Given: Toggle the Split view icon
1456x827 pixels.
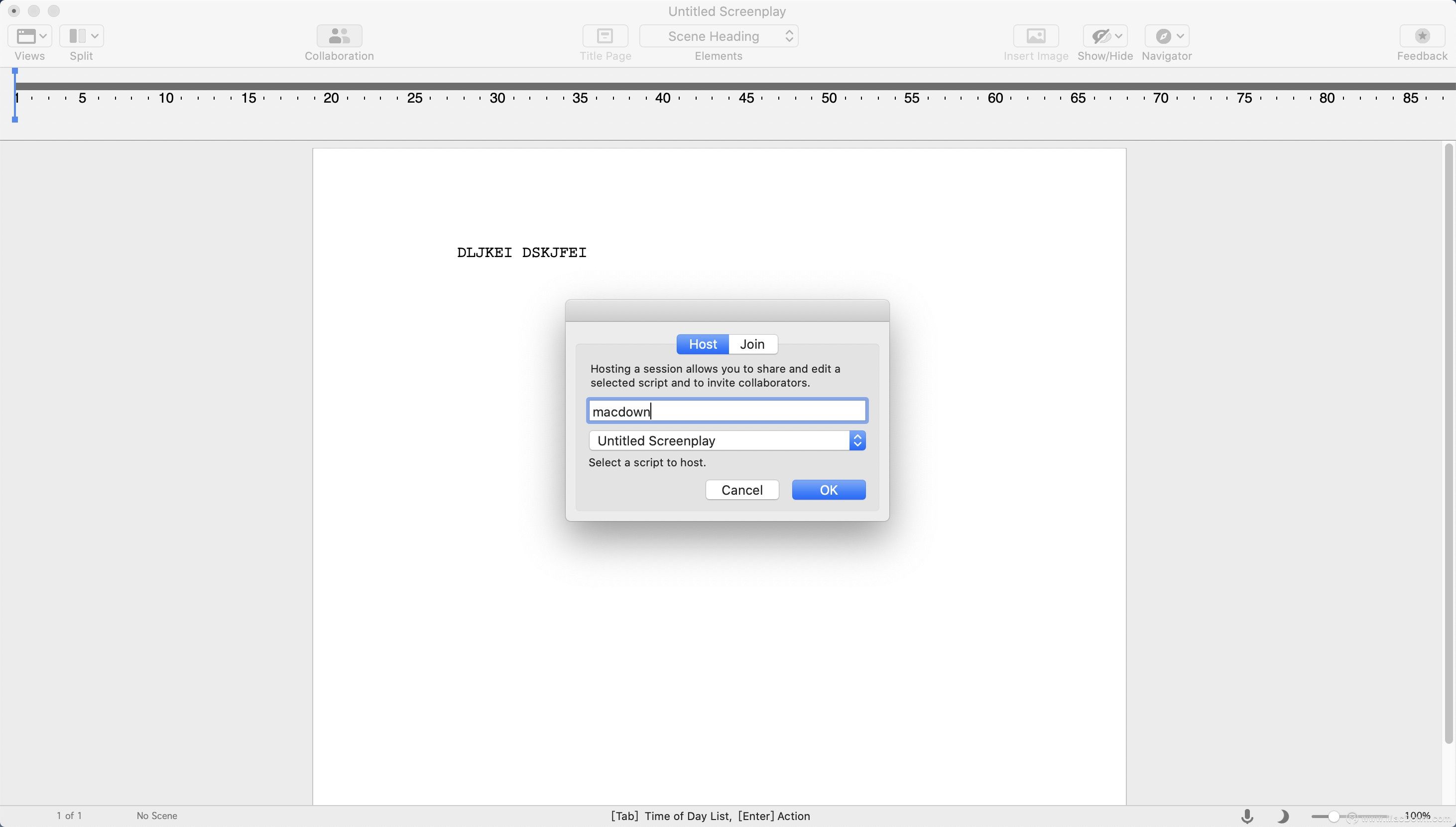Looking at the screenshot, I should point(77,36).
